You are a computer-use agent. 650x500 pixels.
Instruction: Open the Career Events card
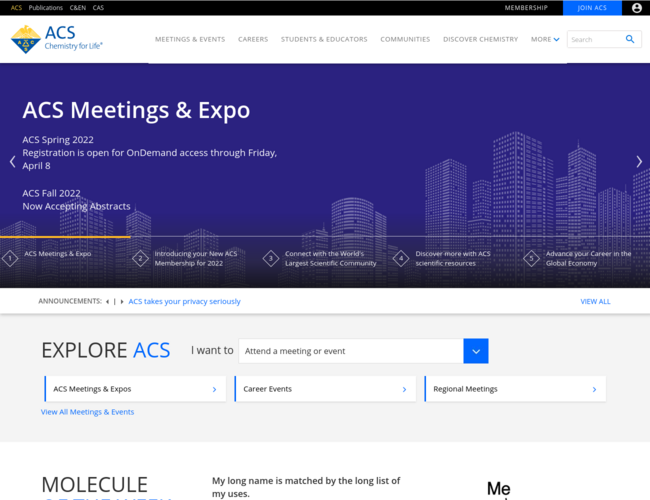[325, 389]
